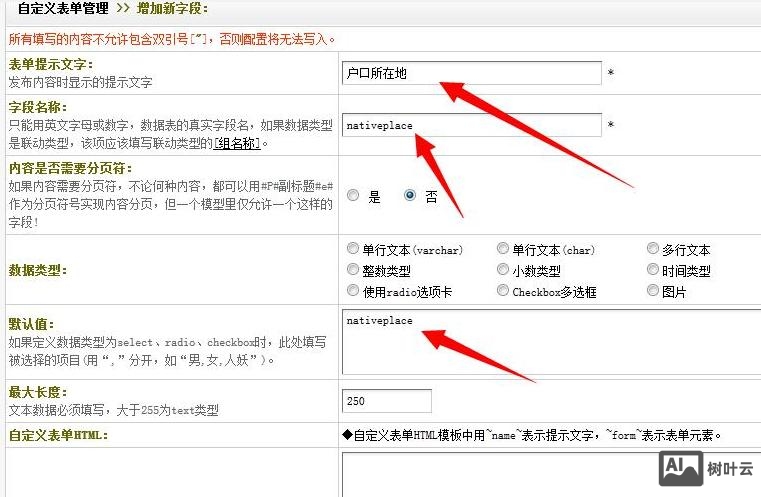Click the 自定义表单HTML textarea
Viewport: 761px width, 497px height.
pyautogui.click(x=551, y=475)
